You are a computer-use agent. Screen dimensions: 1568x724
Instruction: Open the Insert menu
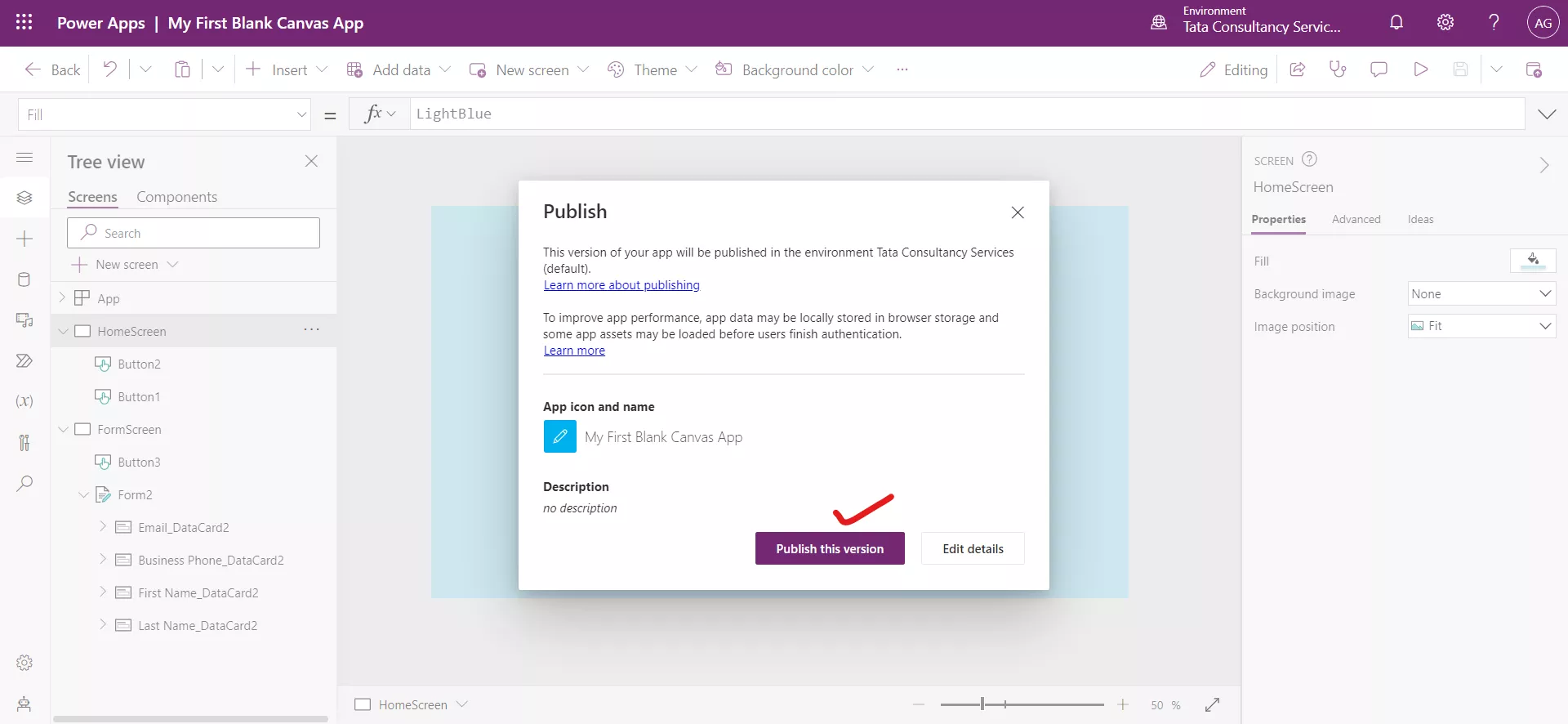point(287,69)
